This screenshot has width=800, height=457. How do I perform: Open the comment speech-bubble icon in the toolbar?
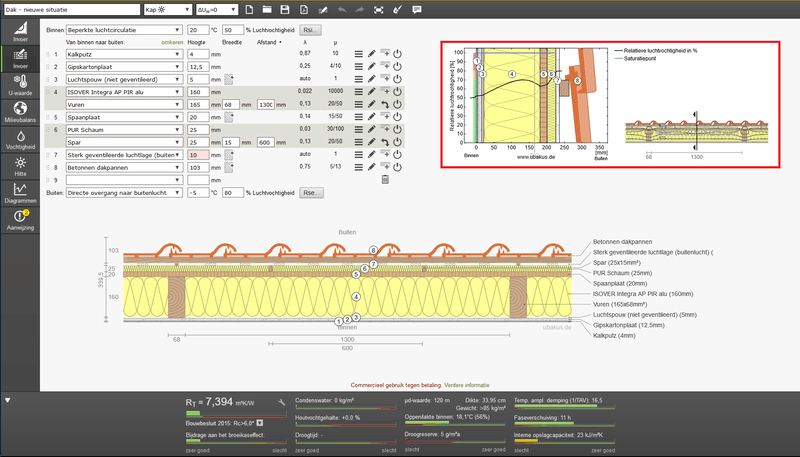(x=417, y=10)
